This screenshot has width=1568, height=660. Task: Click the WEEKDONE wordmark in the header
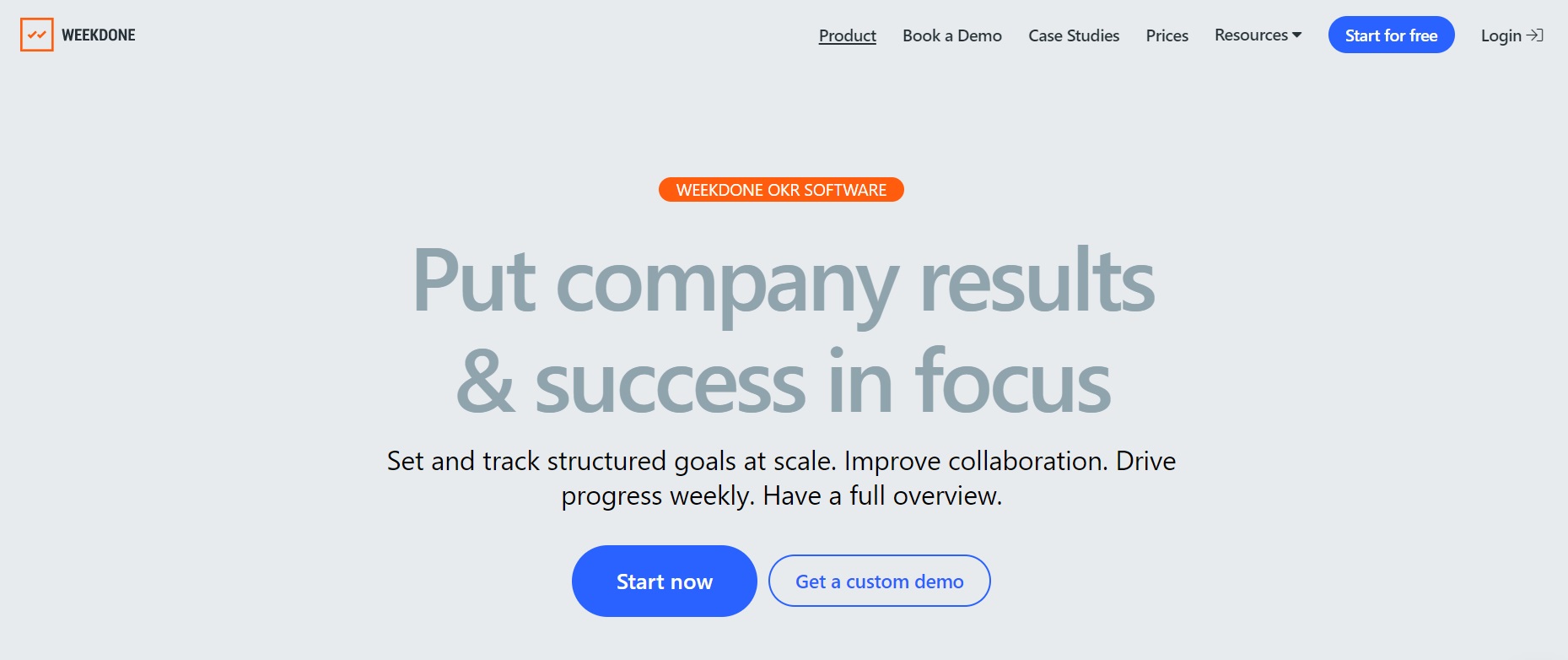point(100,35)
